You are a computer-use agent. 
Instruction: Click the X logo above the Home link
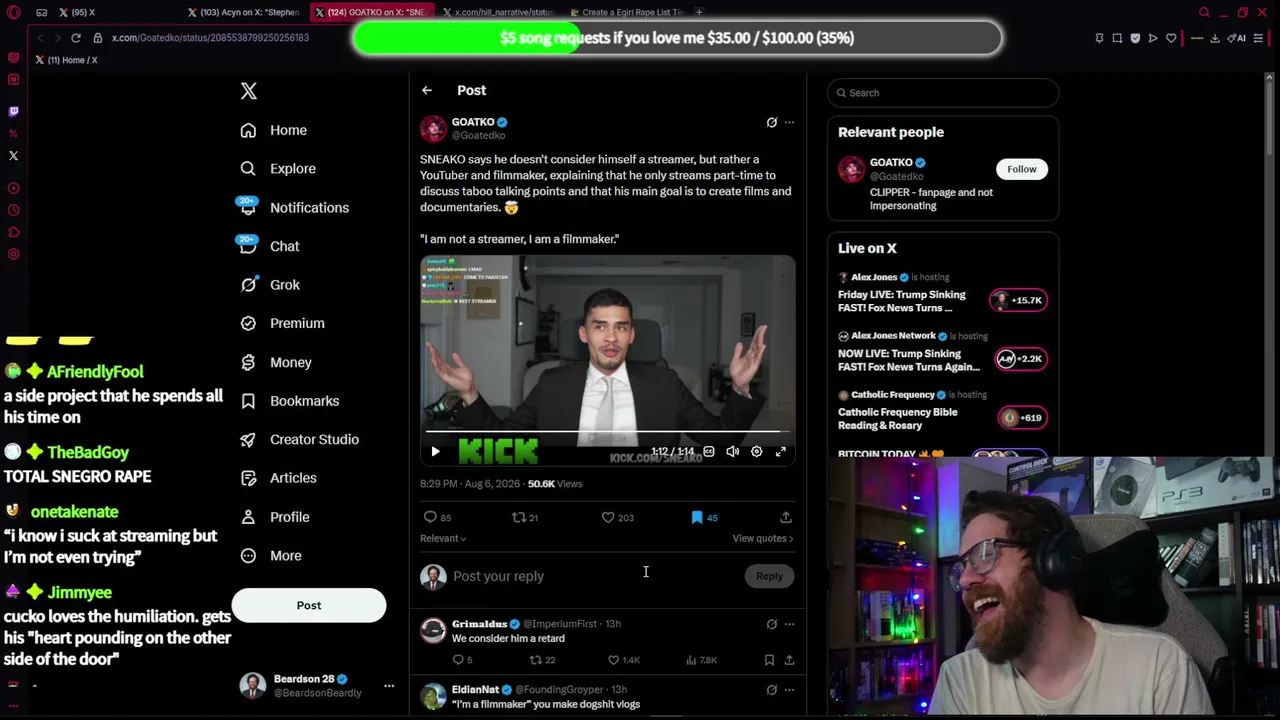tap(249, 91)
